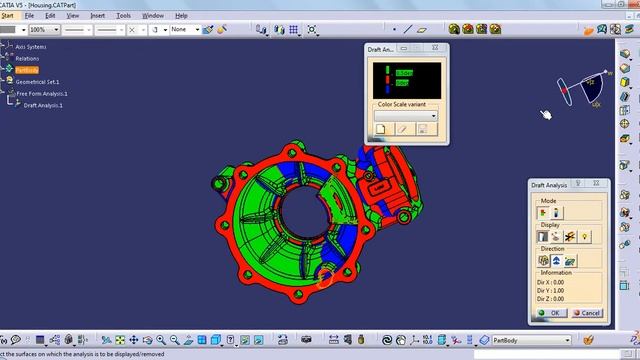Click the blue color scale swatch

387,89
